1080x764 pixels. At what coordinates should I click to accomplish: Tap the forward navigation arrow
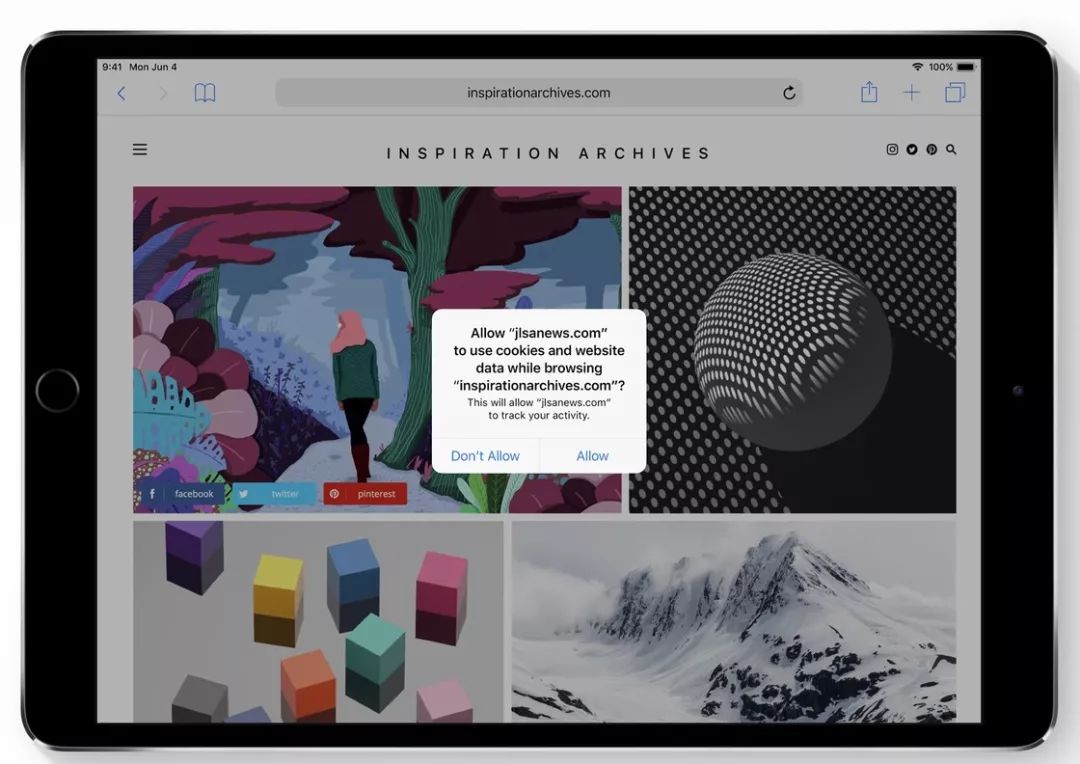tap(163, 93)
